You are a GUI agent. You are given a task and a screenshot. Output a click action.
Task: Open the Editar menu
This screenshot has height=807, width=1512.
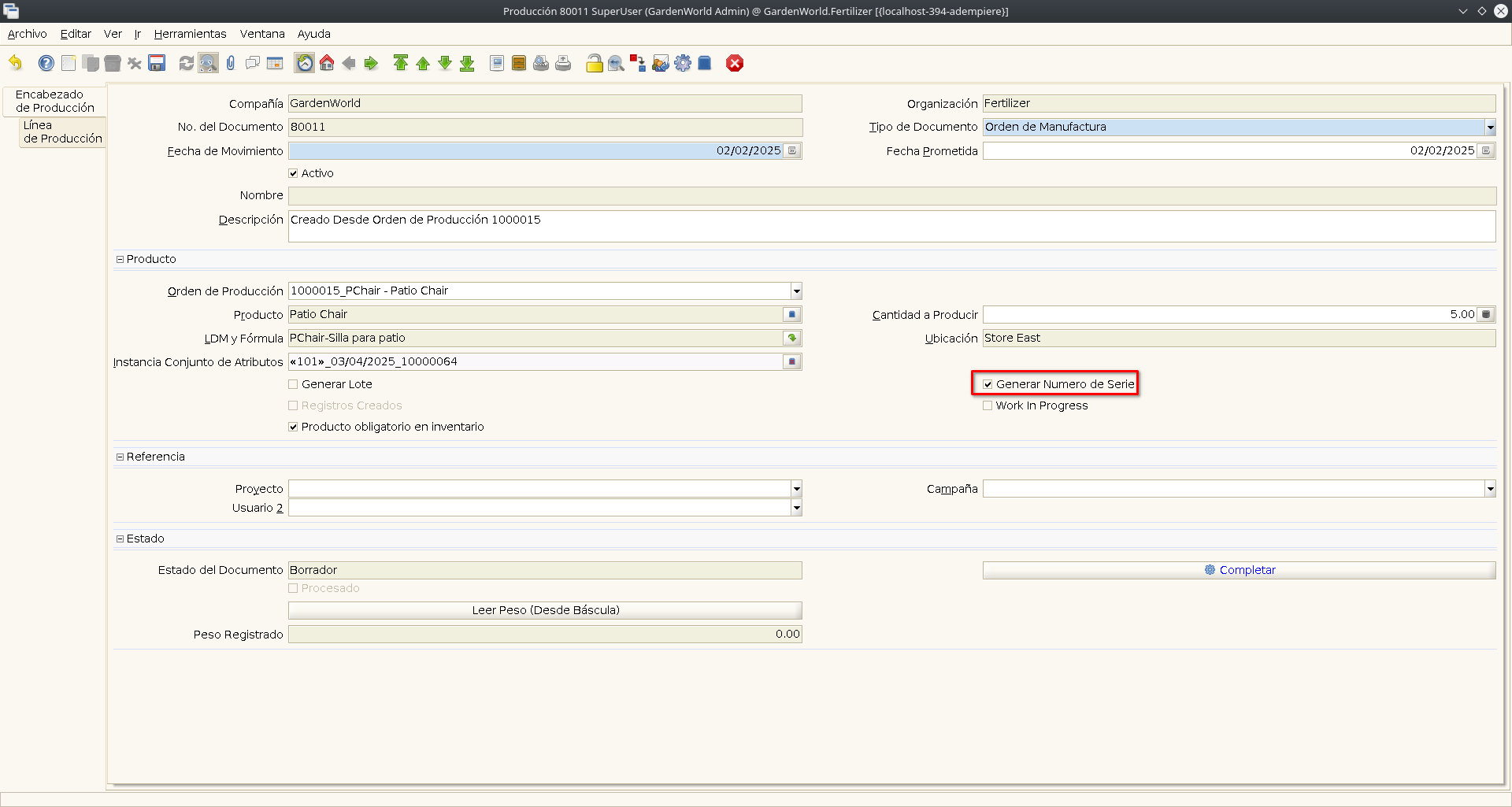76,34
